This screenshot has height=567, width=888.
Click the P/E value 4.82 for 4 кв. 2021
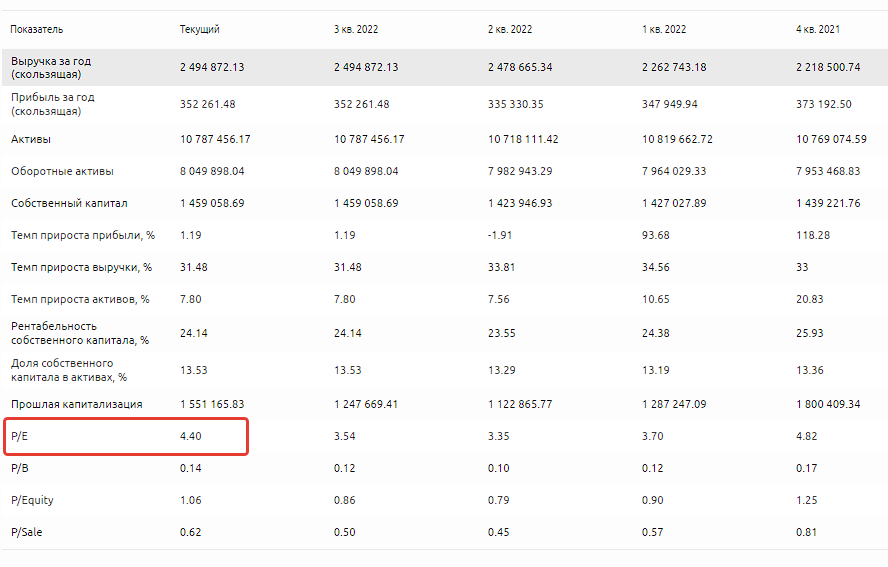click(808, 436)
